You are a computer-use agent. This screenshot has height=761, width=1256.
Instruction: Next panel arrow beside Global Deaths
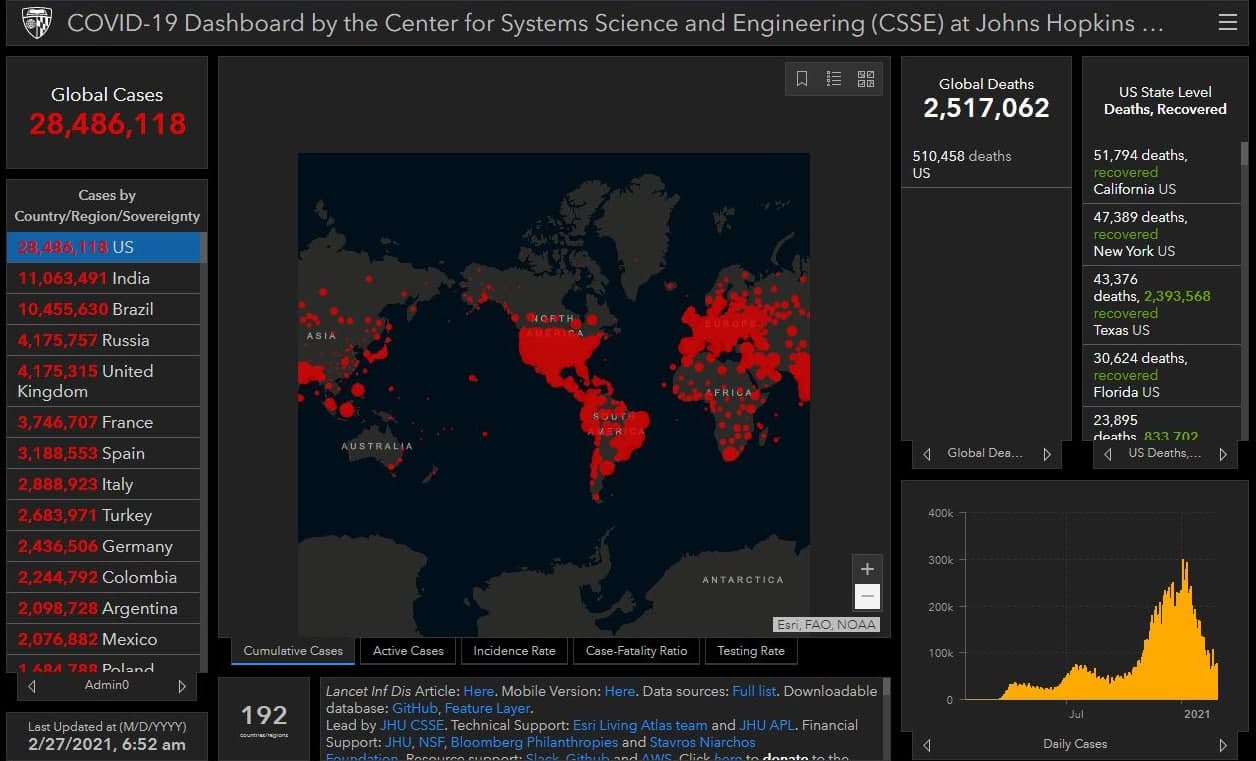tap(1047, 454)
